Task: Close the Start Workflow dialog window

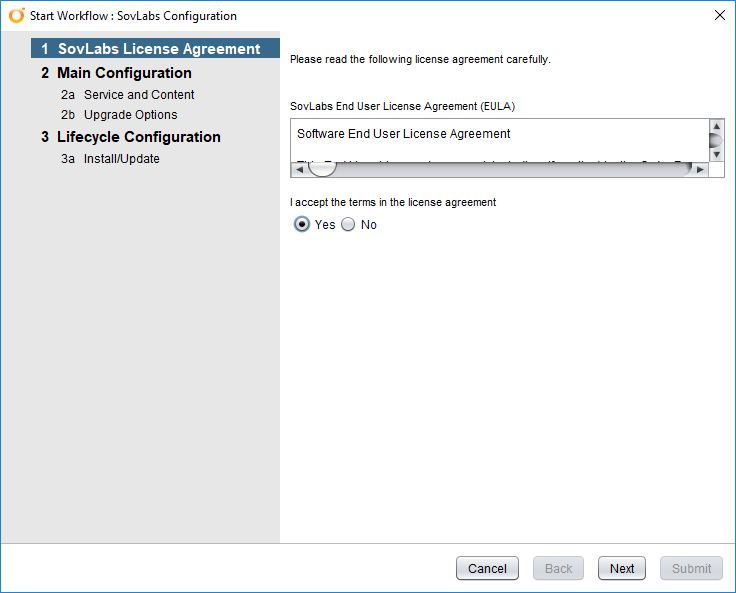Action: [719, 15]
